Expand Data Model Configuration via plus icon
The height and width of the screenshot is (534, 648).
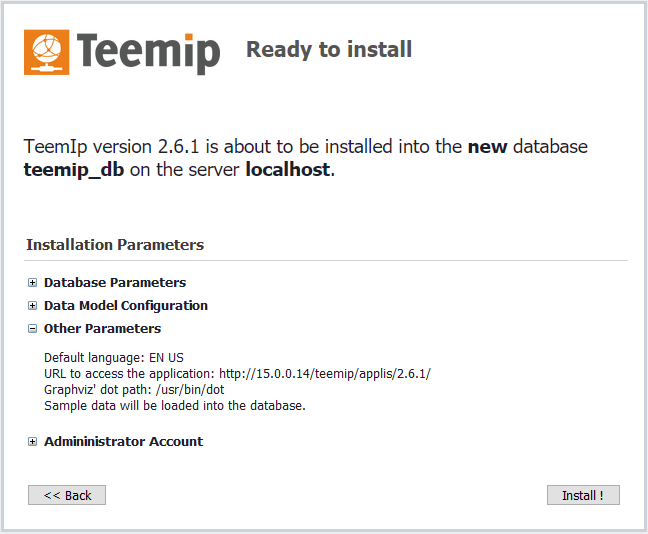(x=33, y=306)
